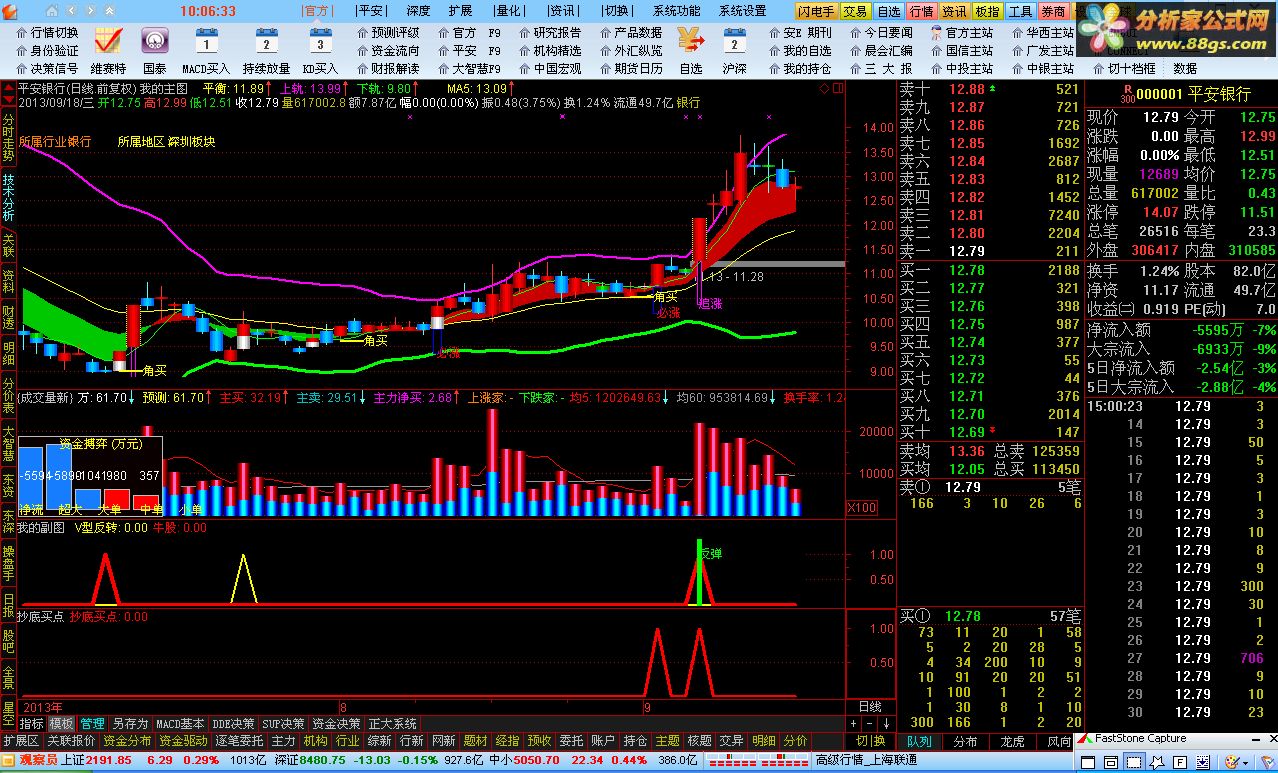Click 高级行情_上海联通 status text

[x=866, y=760]
